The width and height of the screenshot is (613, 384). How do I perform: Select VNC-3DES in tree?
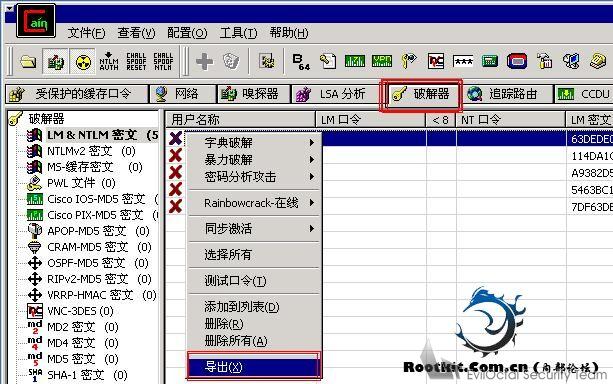[80, 311]
